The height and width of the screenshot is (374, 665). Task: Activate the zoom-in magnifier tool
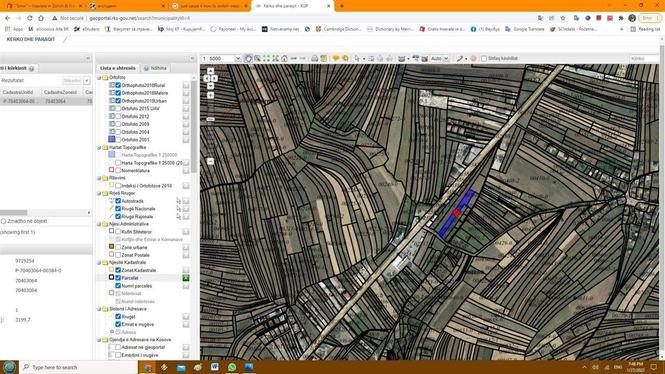click(x=257, y=59)
